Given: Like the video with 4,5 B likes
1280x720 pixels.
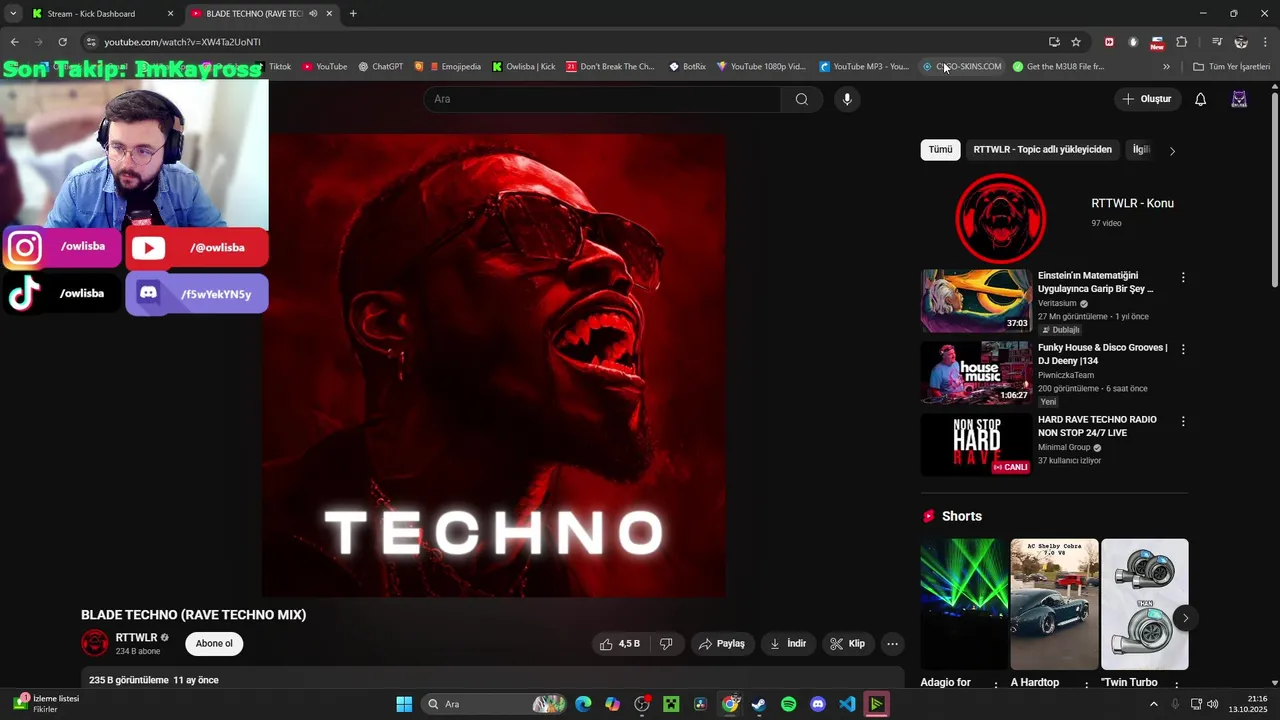Looking at the screenshot, I should point(619,644).
